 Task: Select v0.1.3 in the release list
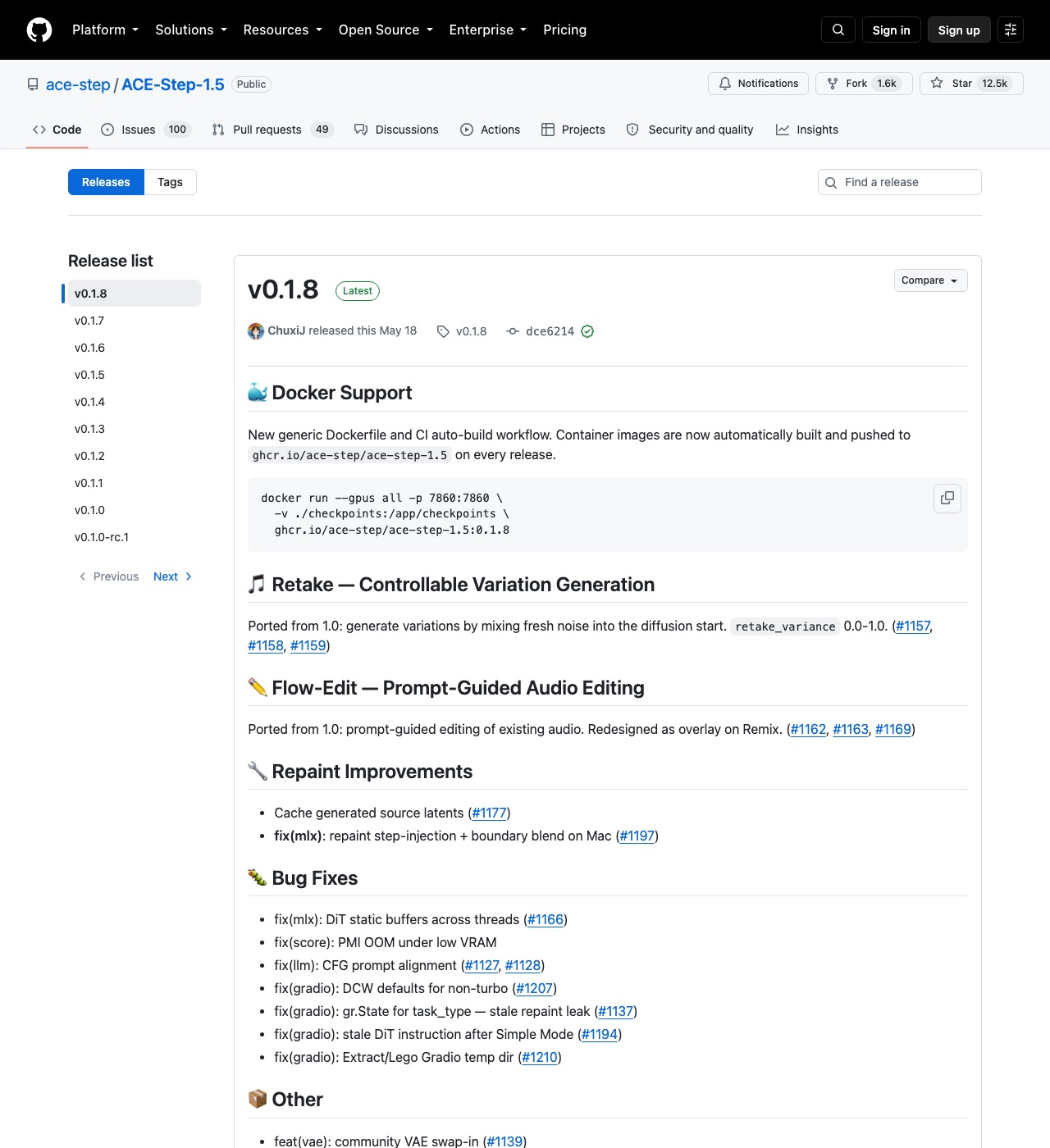click(x=134, y=429)
